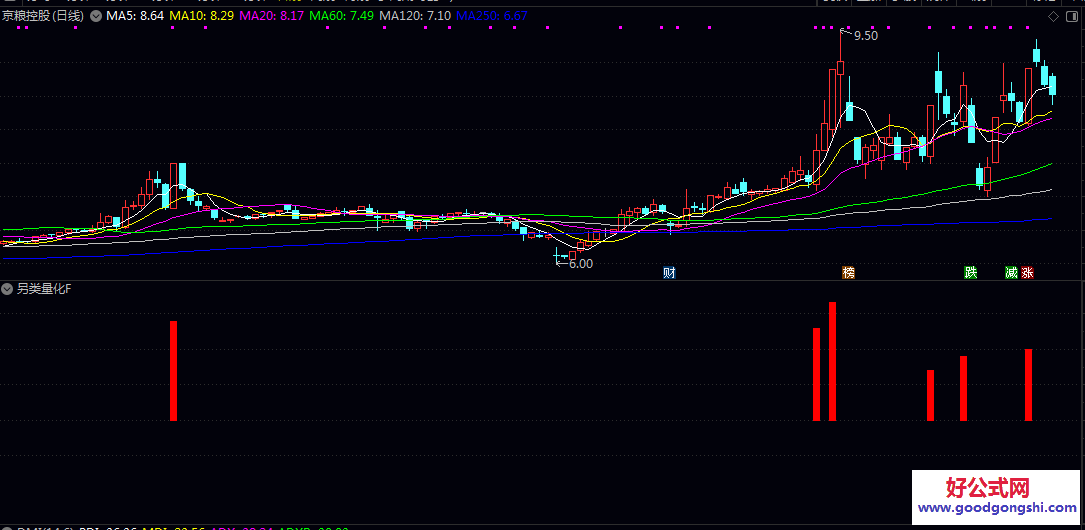
Task: Select the MA5: 8.64 moving average label
Action: coord(134,15)
